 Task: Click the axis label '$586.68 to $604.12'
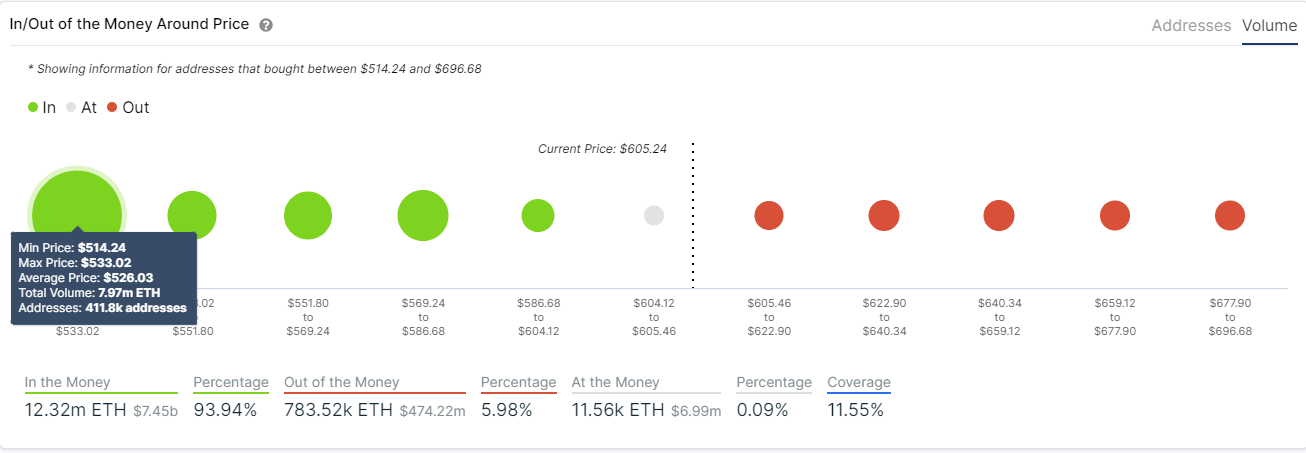tap(538, 316)
